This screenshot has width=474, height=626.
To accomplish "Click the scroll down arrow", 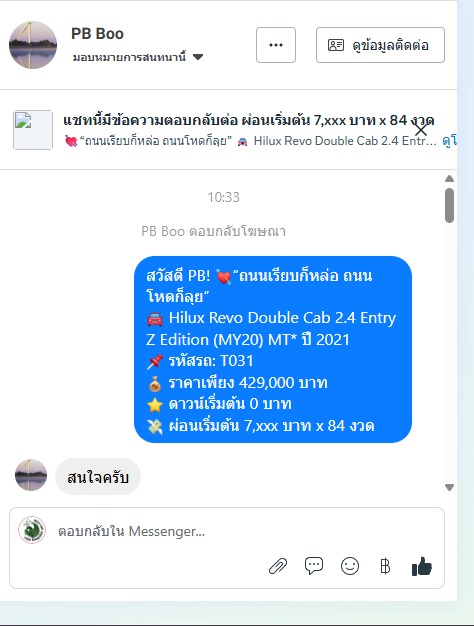I will pos(449,487).
